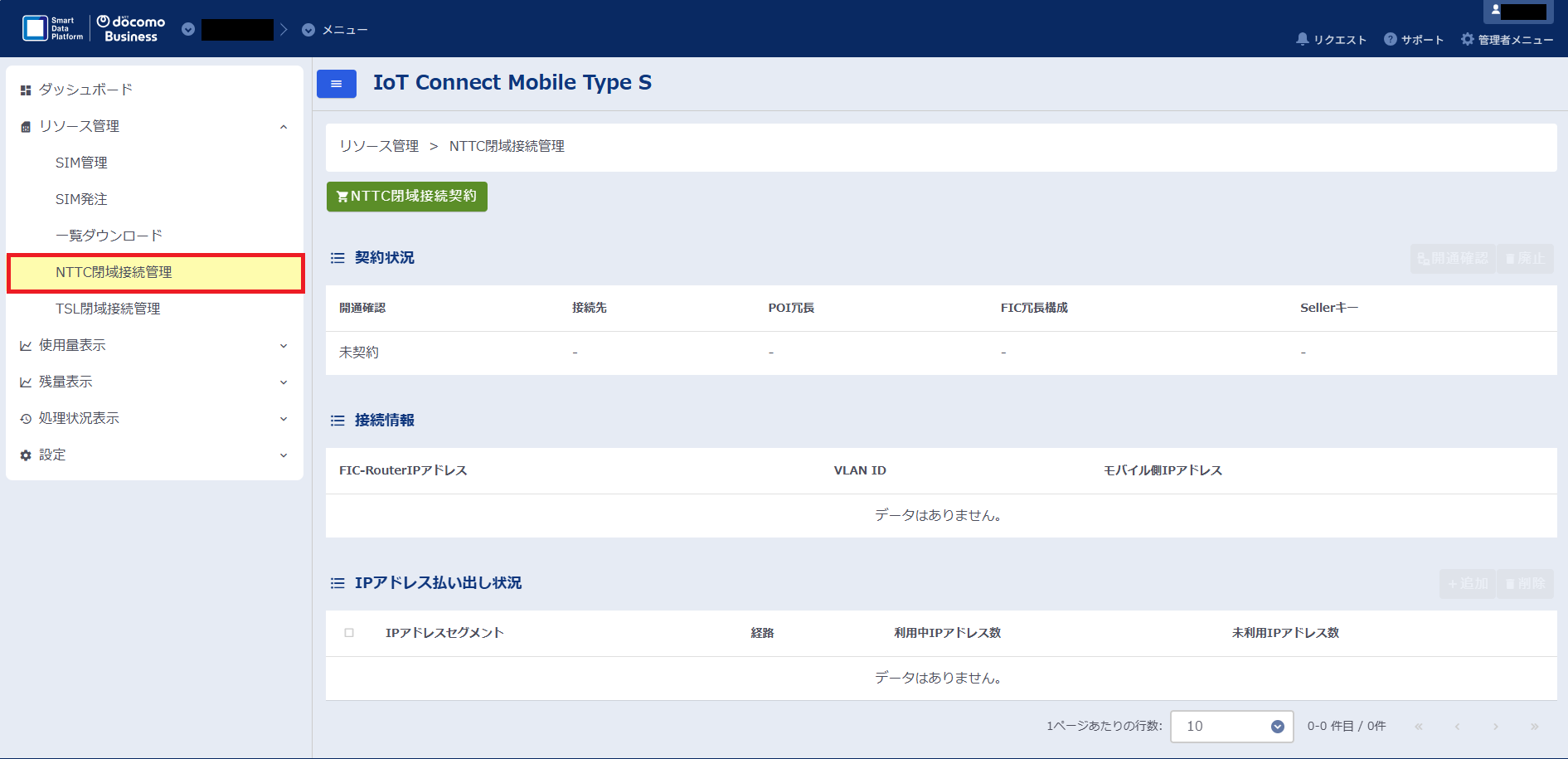Click the 設定 gear icon in sidebar
Screen dimensions: 1568x759
(26, 455)
